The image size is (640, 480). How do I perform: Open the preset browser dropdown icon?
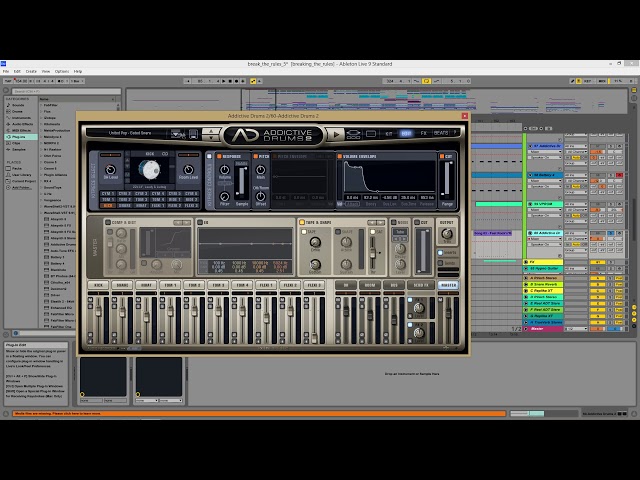(178, 134)
